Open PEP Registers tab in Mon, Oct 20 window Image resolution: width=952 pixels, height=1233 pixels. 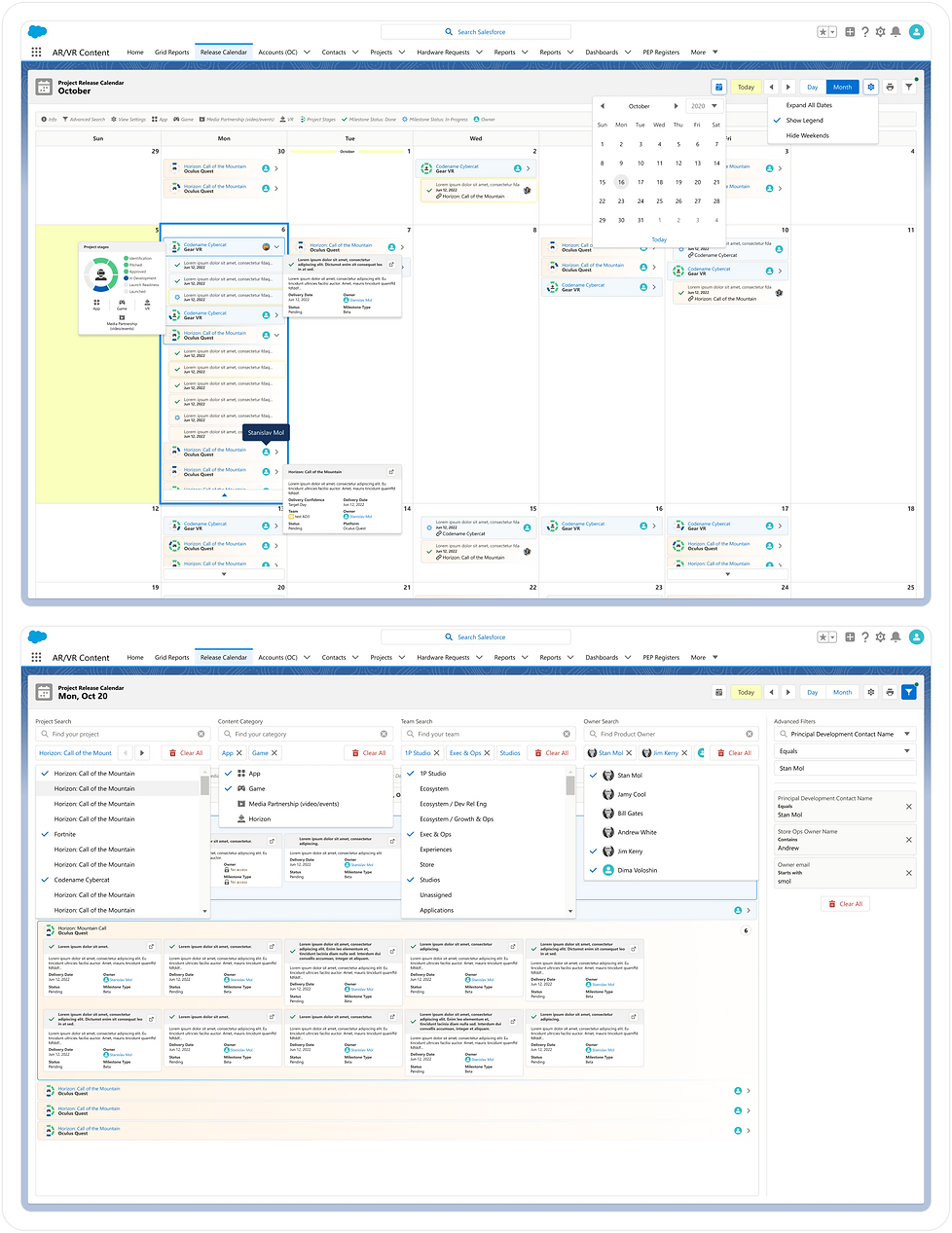point(661,658)
